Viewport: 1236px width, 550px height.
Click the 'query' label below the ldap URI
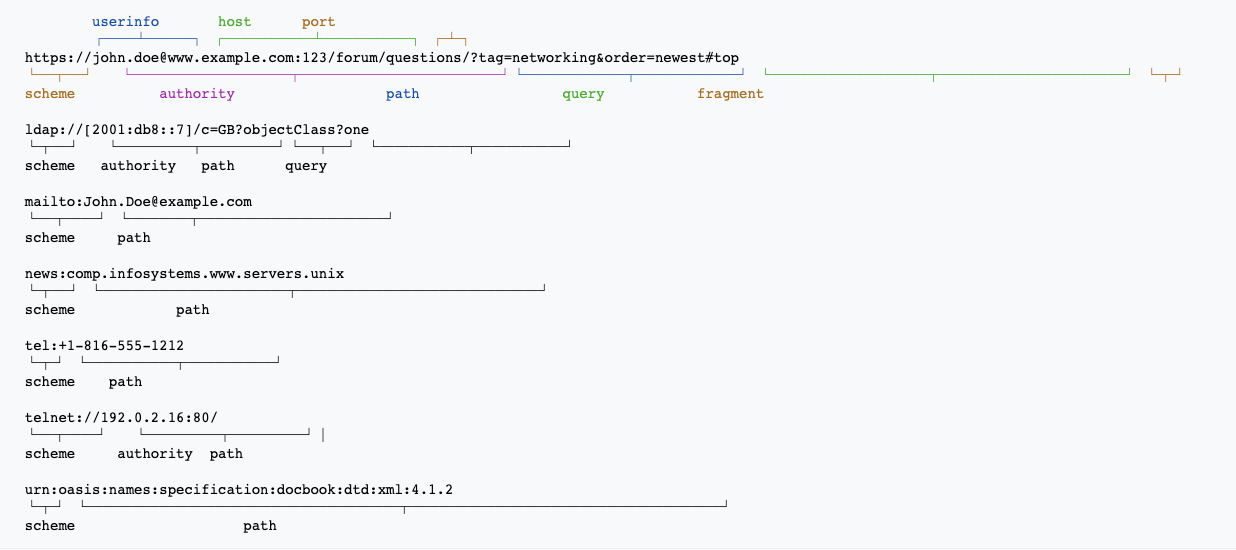pyautogui.click(x=305, y=166)
